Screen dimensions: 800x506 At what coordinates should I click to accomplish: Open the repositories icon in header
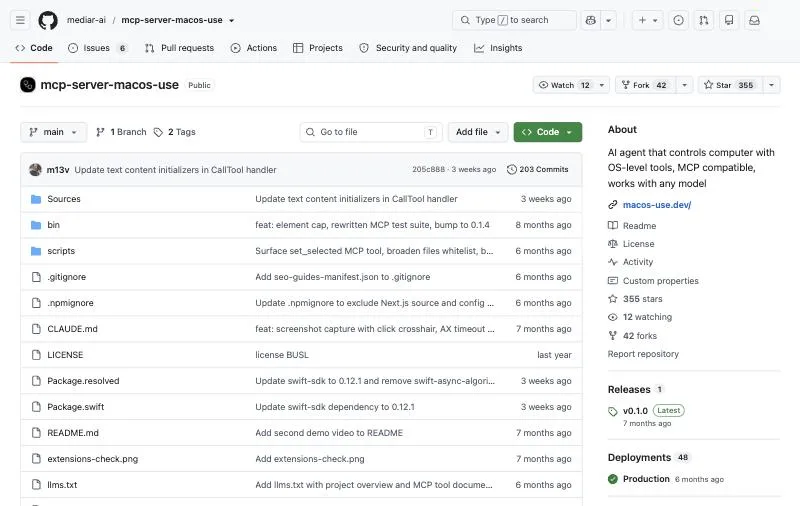729,20
